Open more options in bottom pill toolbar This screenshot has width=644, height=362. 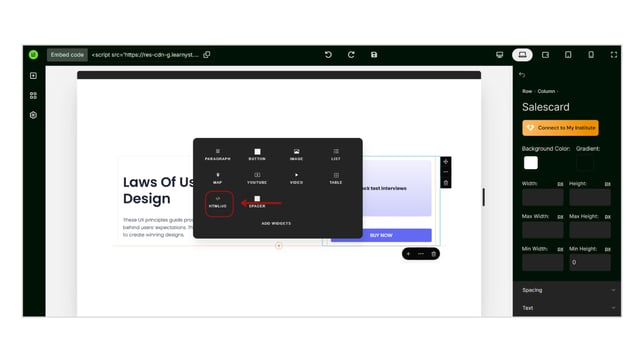421,254
